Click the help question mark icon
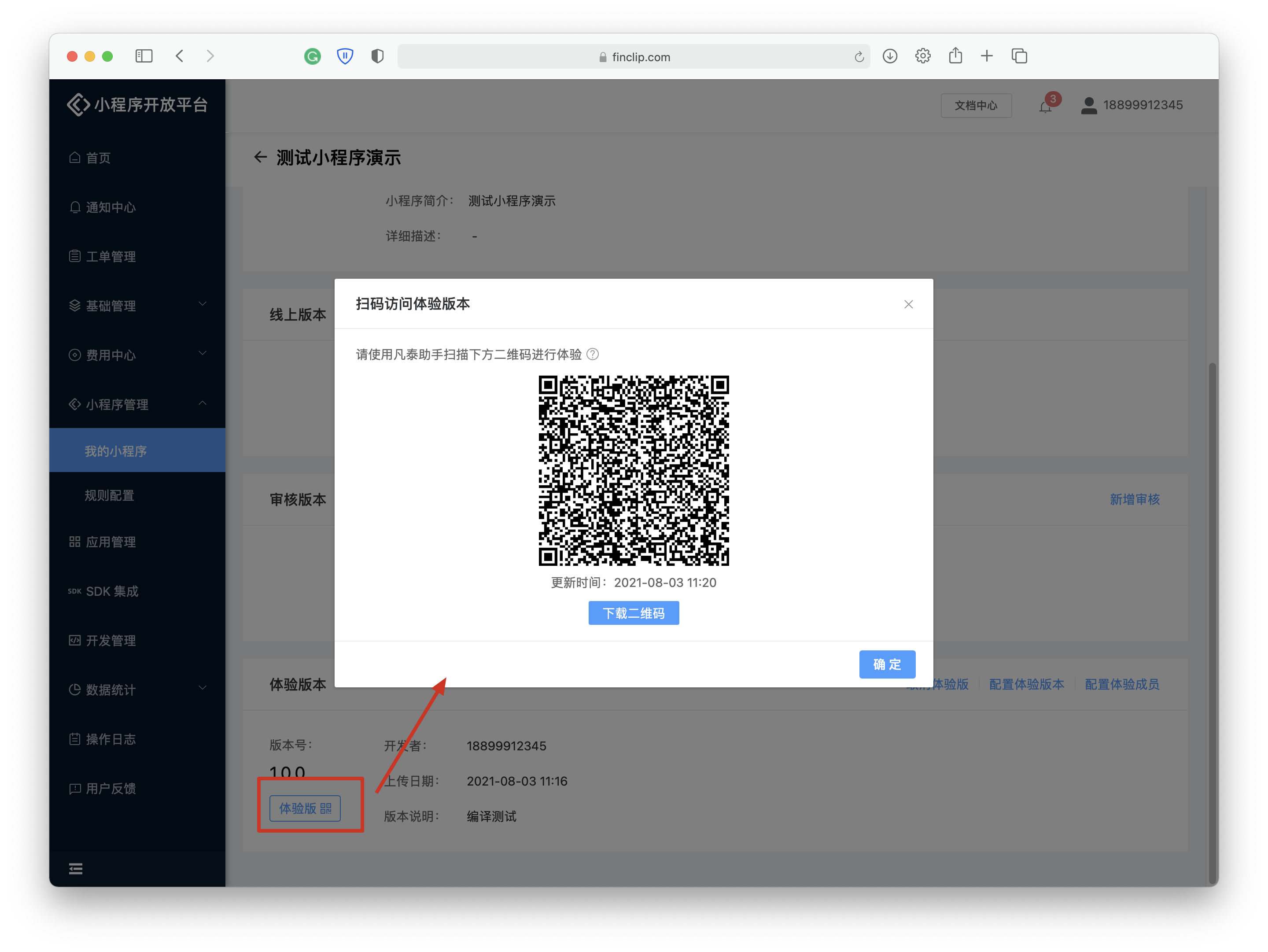Screen dimensions: 1268x952 (593, 354)
